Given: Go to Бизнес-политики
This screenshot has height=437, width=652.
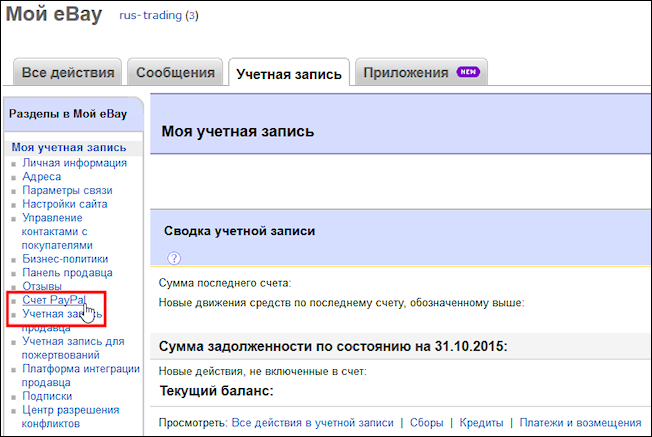Looking at the screenshot, I should click(x=65, y=259).
